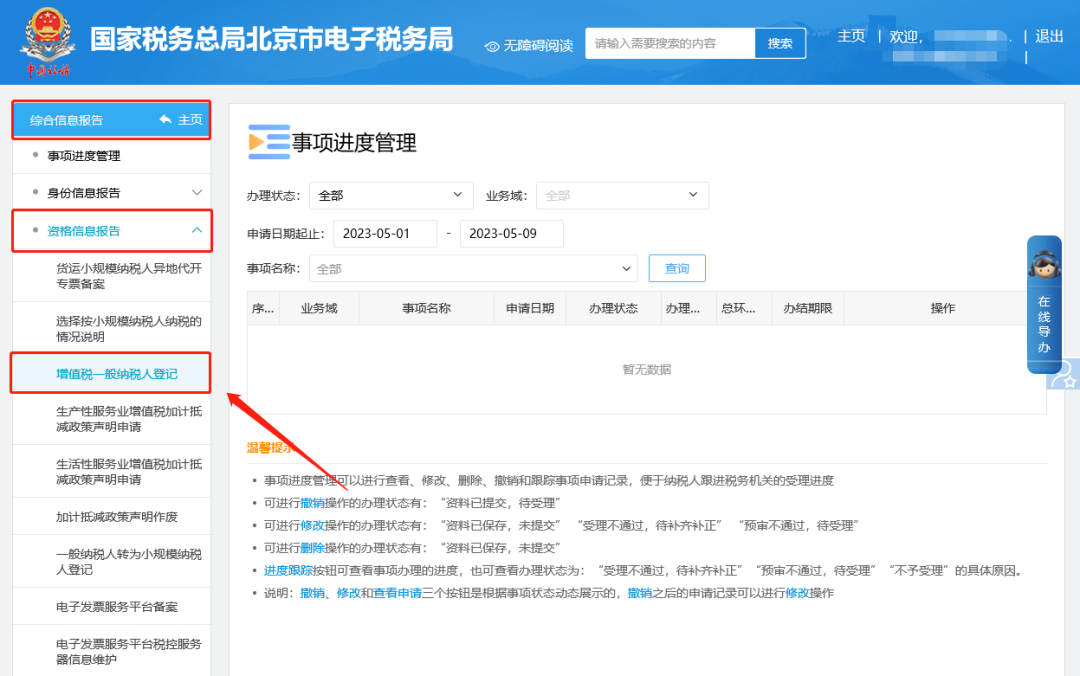
Task: Open 电子发票服务平台税控服务器信息维护
Action: tap(128, 652)
